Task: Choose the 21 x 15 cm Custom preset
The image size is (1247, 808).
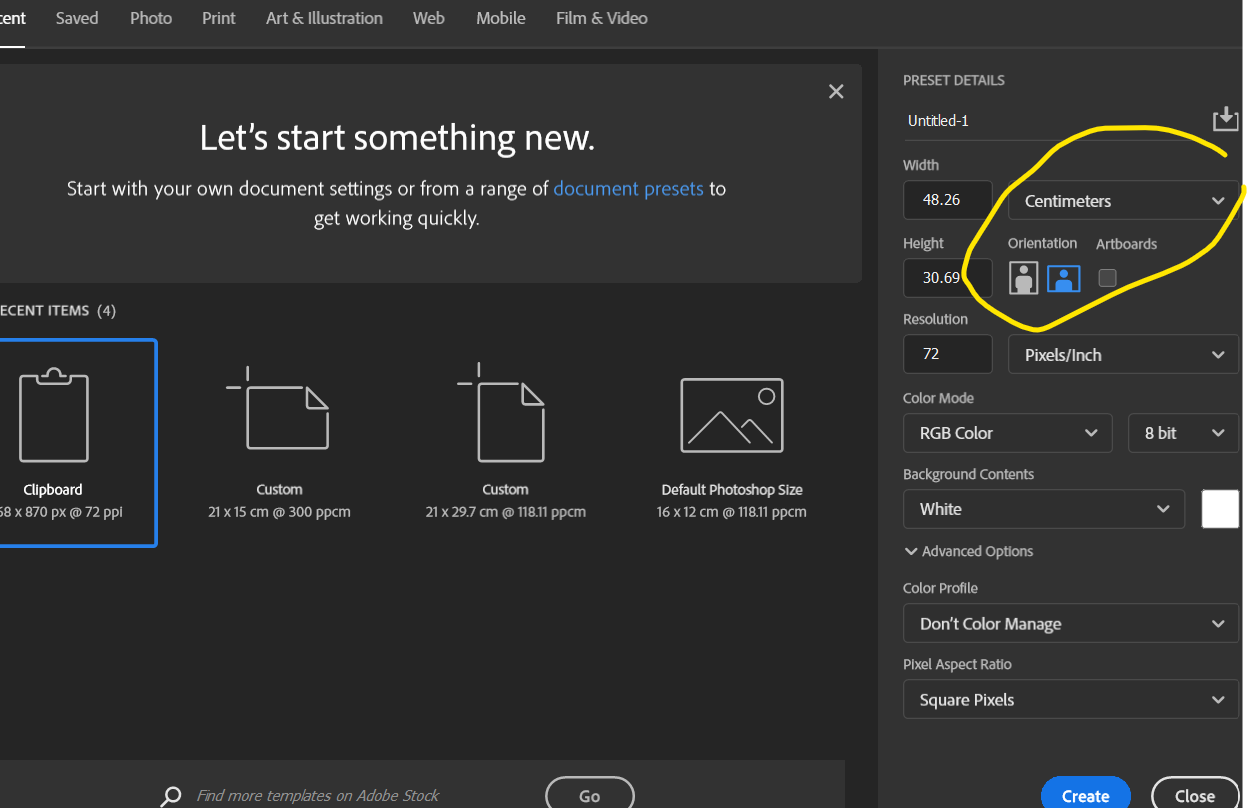Action: pos(279,443)
